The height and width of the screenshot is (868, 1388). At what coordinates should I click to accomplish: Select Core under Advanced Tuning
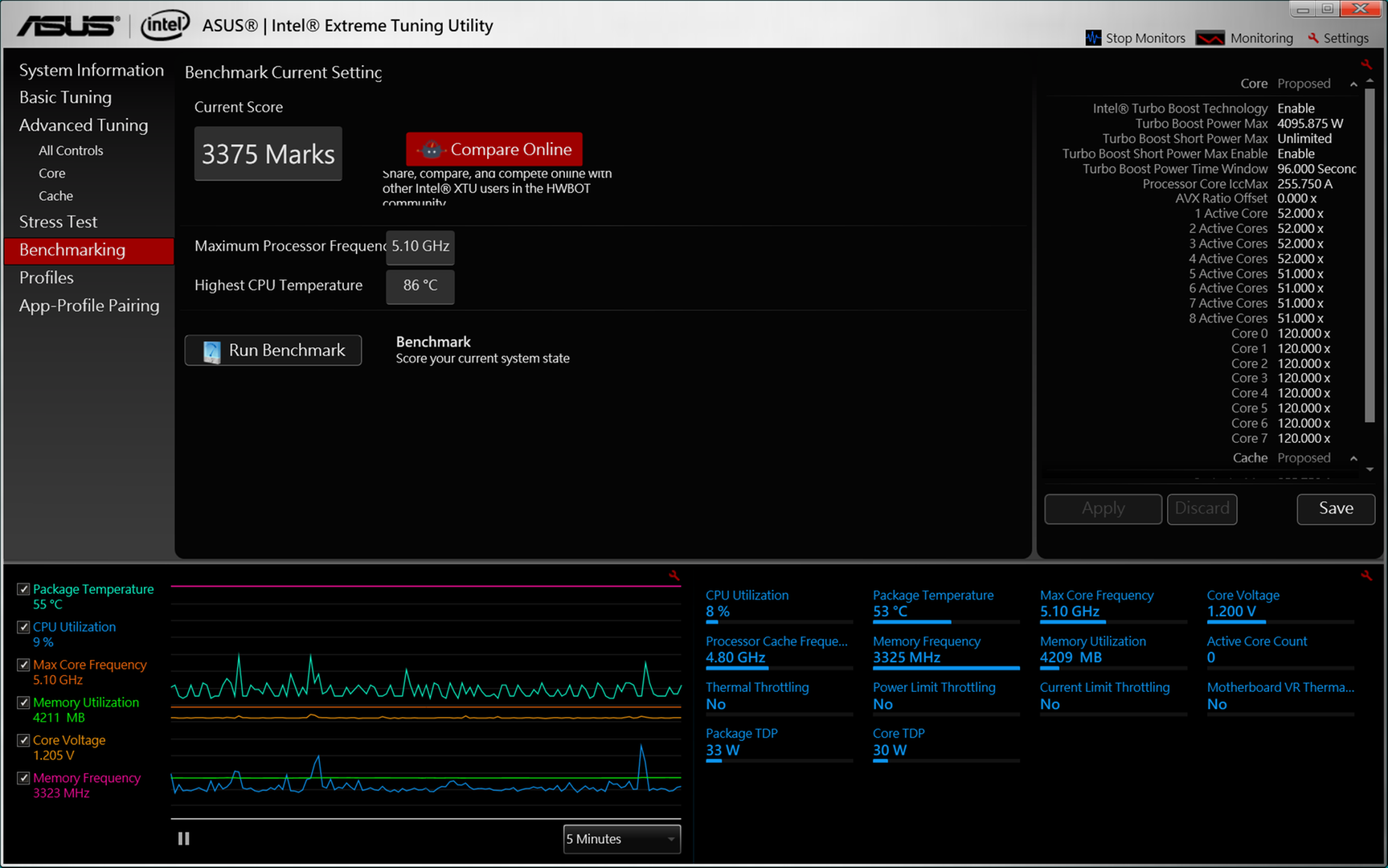coord(52,173)
